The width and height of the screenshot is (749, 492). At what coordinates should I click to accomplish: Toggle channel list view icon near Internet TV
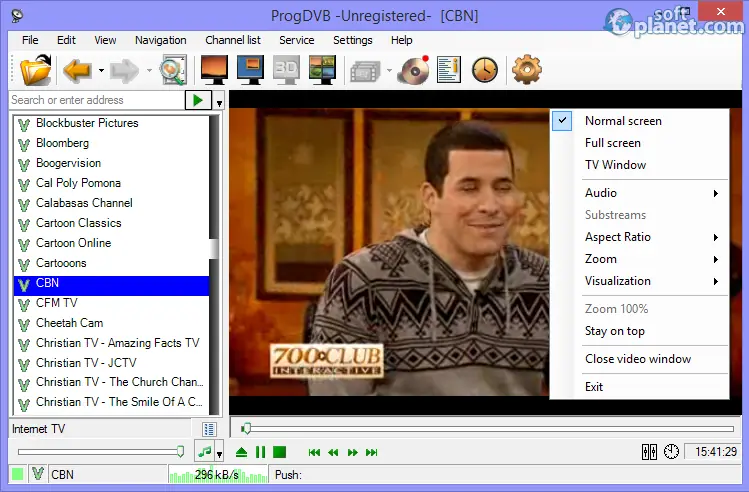click(x=209, y=429)
